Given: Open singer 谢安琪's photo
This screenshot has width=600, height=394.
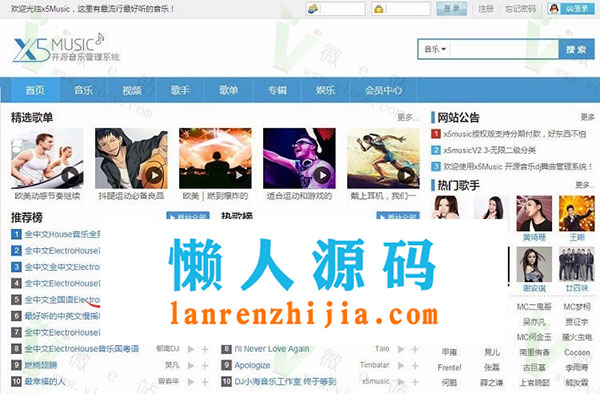Looking at the screenshot, I should [534, 264].
